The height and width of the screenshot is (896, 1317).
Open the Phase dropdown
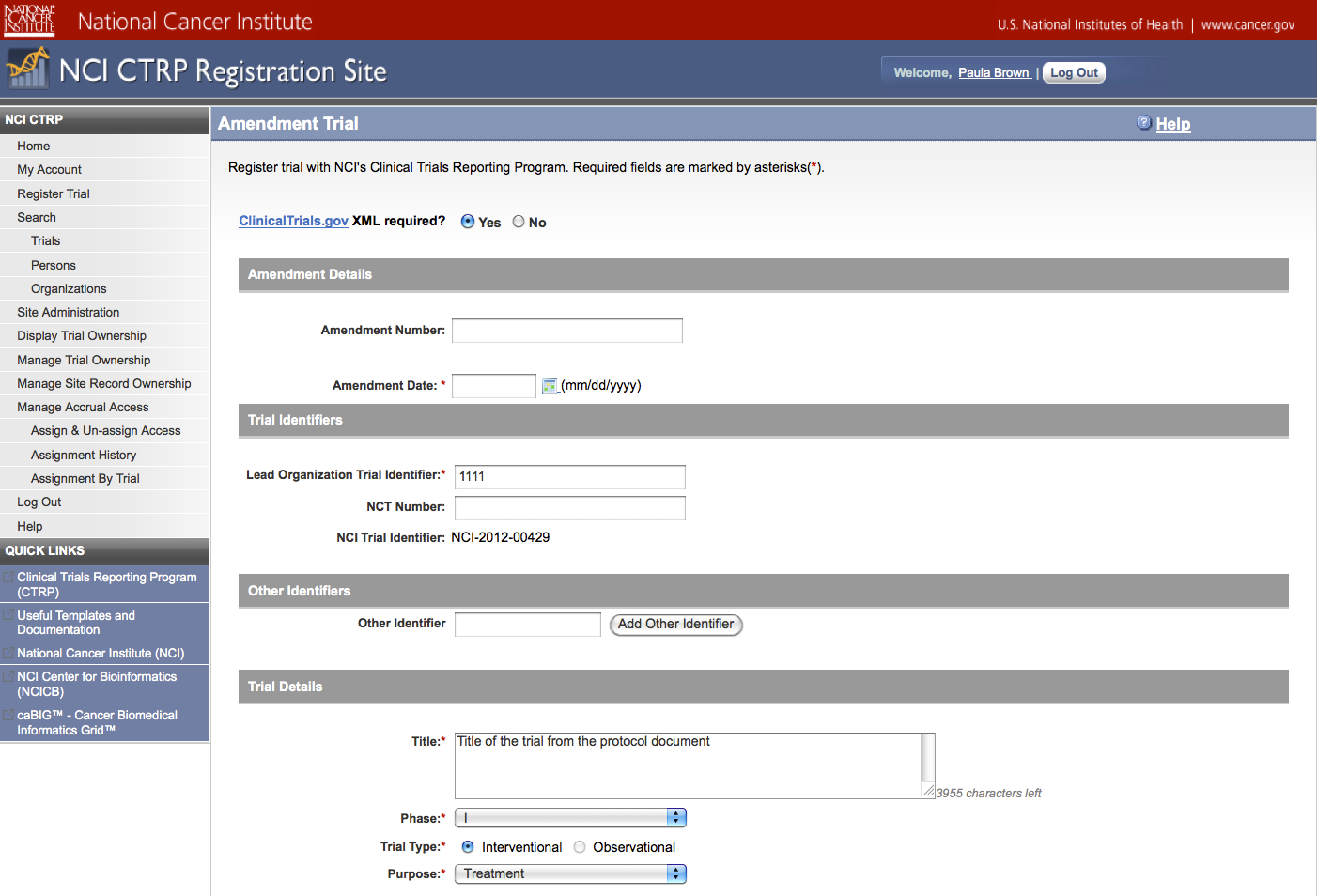click(570, 818)
